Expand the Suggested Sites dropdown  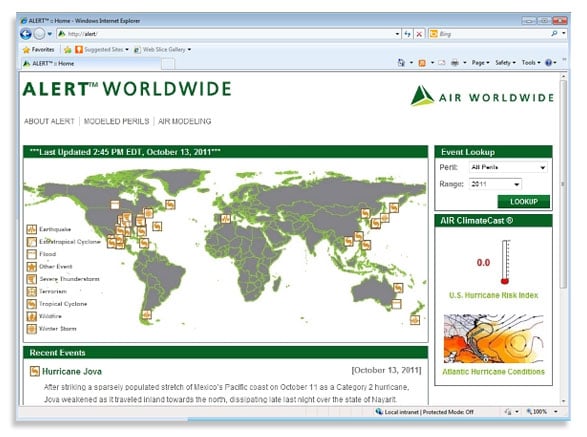coord(127,49)
